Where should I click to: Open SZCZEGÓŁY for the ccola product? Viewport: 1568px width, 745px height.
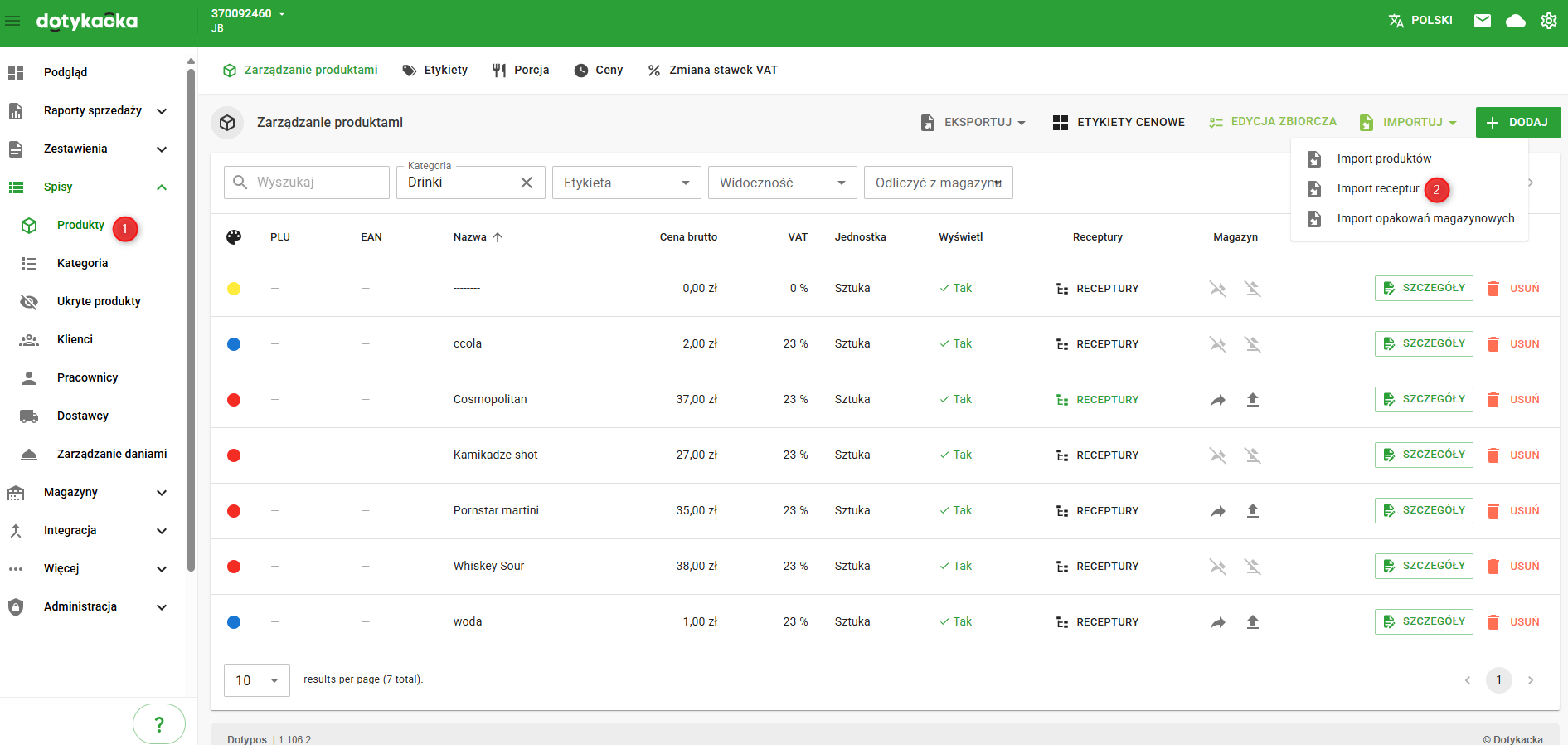1423,343
